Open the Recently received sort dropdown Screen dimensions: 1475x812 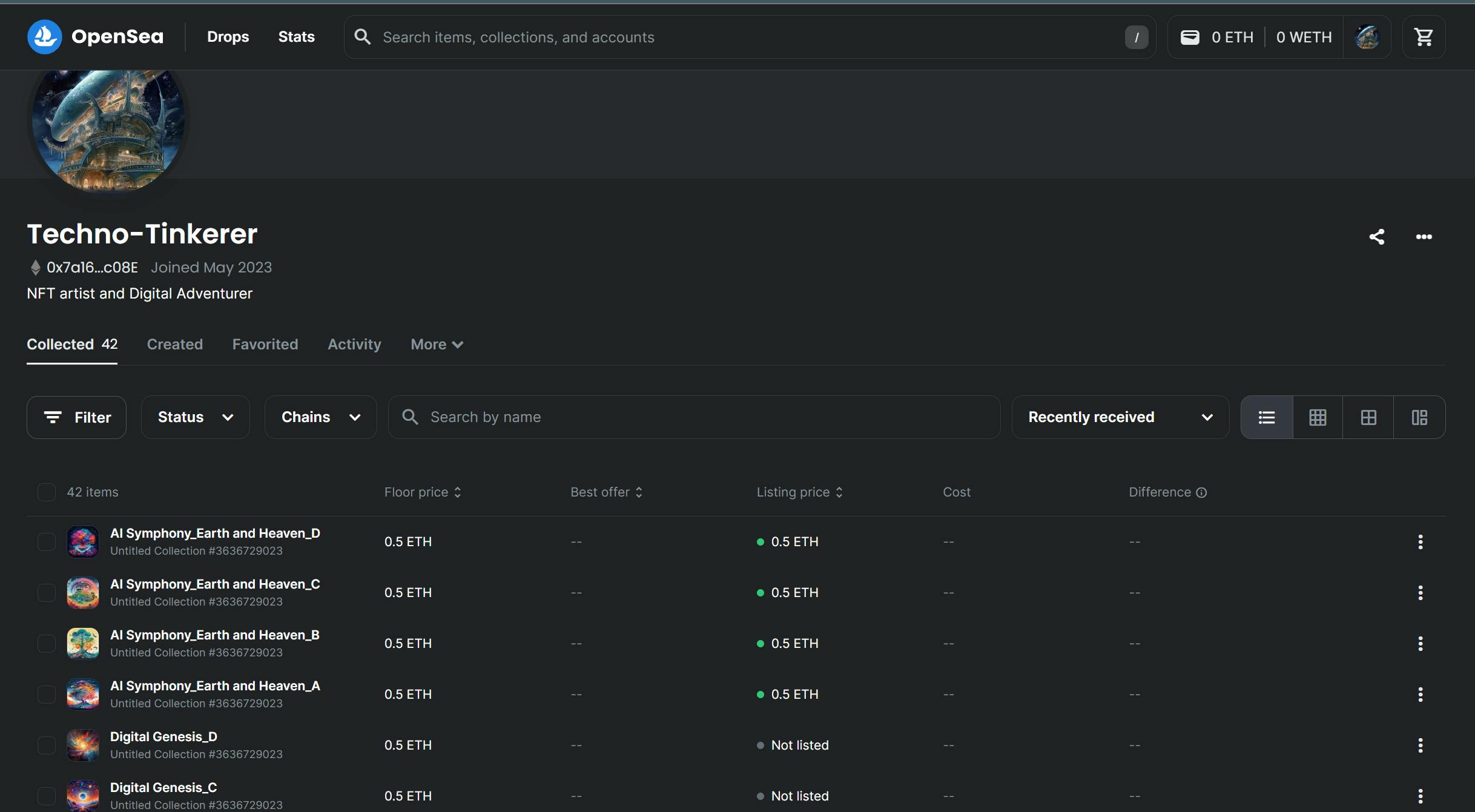point(1120,417)
